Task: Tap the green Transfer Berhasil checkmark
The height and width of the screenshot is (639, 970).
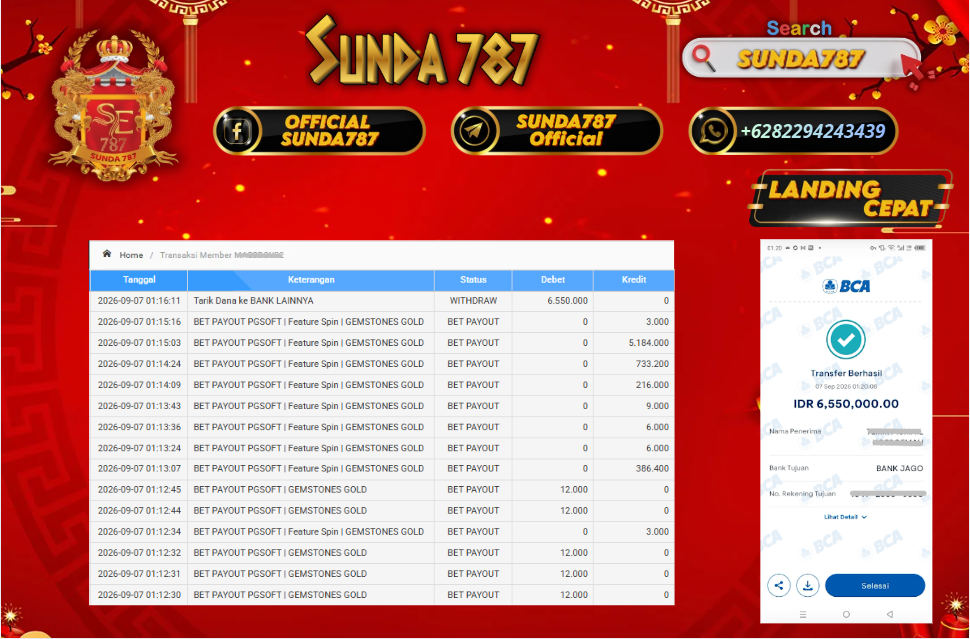Action: tap(846, 339)
